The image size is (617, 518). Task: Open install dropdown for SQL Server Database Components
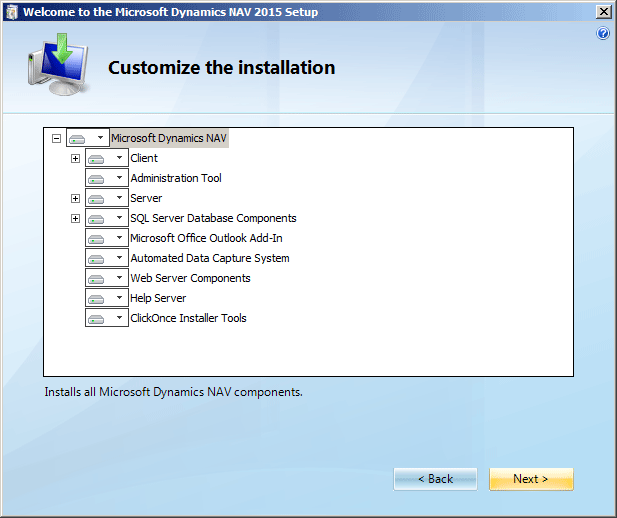tap(107, 218)
